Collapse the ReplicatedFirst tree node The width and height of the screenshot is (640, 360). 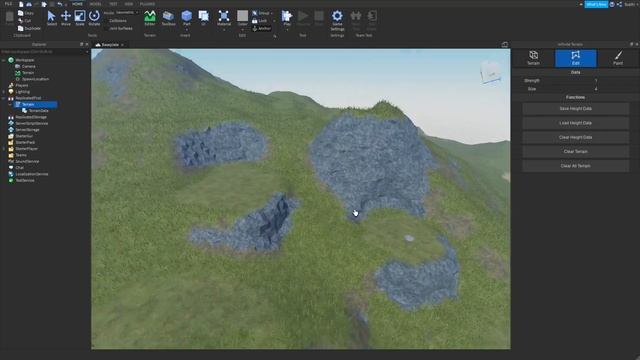pos(4,98)
